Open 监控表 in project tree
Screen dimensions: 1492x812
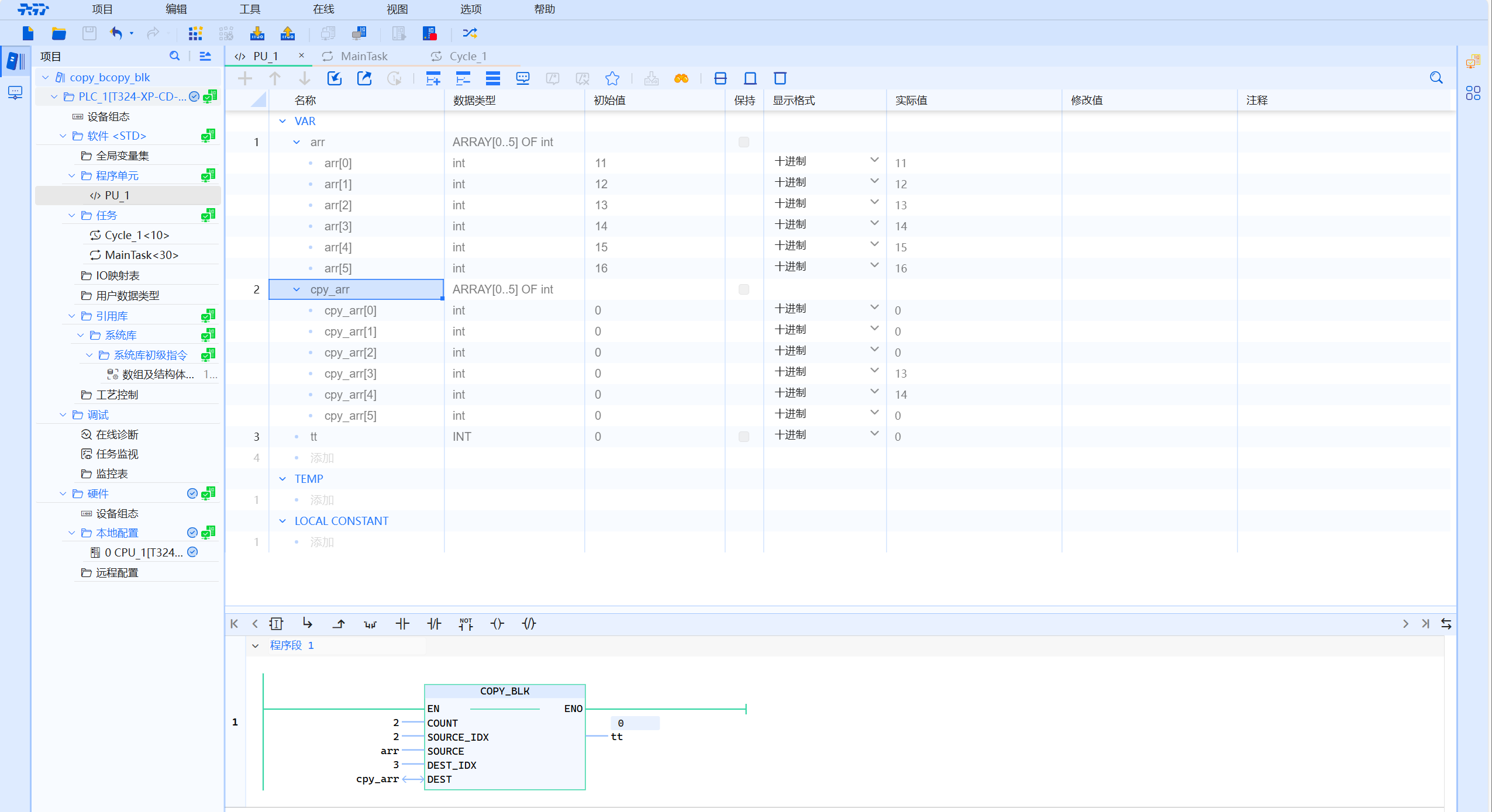click(x=112, y=474)
